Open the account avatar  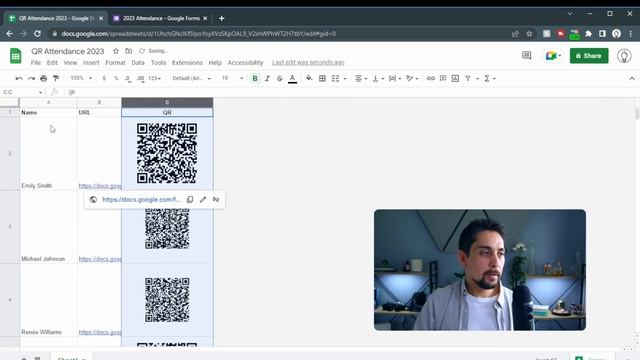point(624,56)
